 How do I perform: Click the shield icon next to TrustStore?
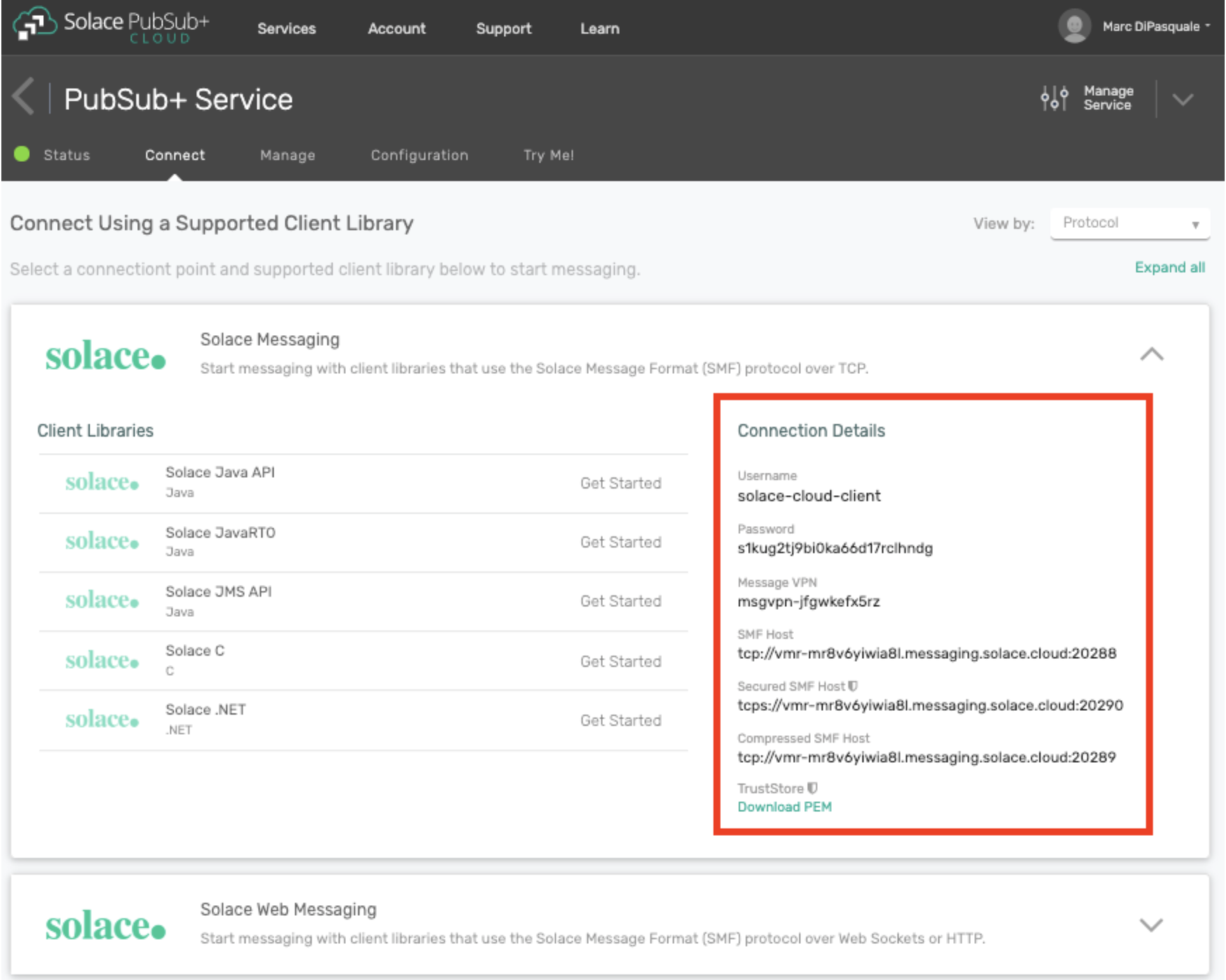tap(812, 788)
